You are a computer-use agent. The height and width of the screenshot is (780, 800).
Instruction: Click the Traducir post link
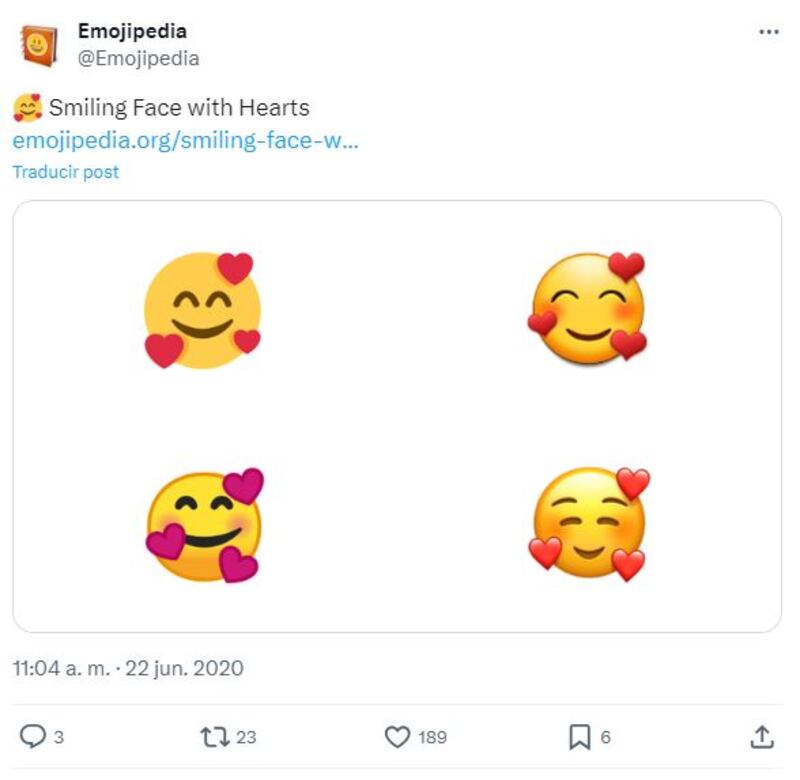66,172
